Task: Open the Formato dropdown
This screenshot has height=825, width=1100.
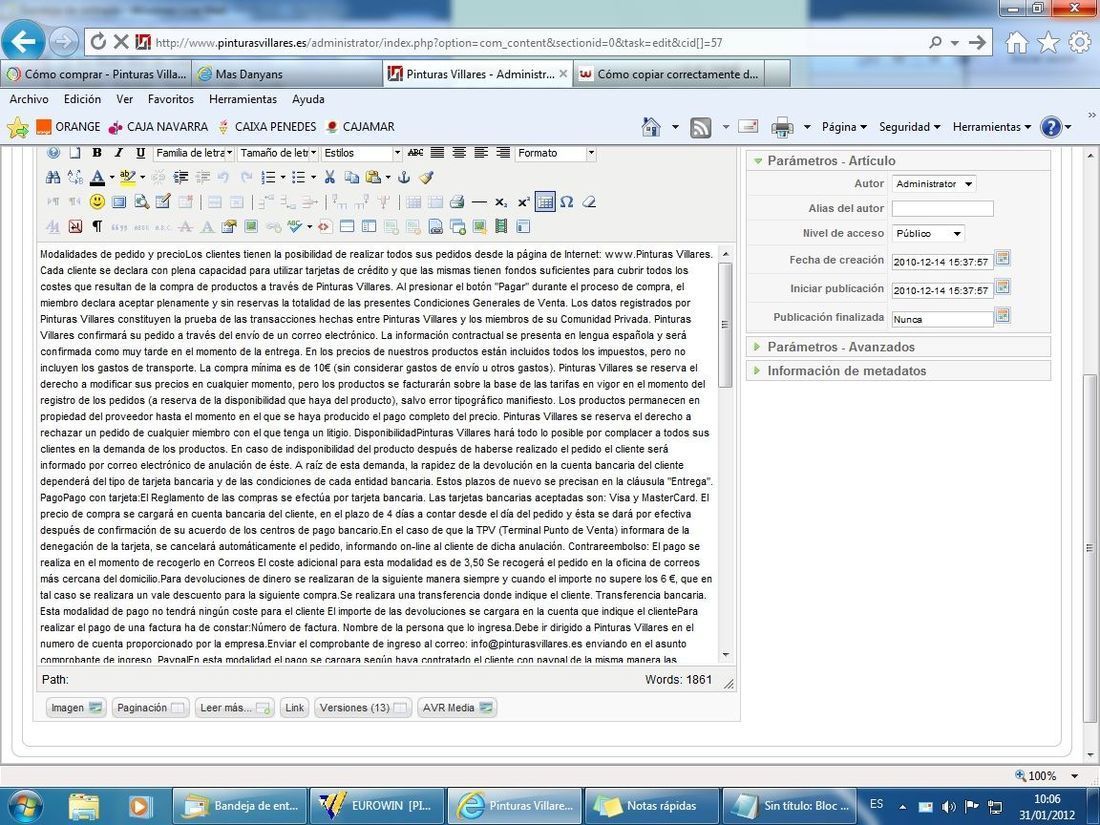Action: tap(556, 153)
